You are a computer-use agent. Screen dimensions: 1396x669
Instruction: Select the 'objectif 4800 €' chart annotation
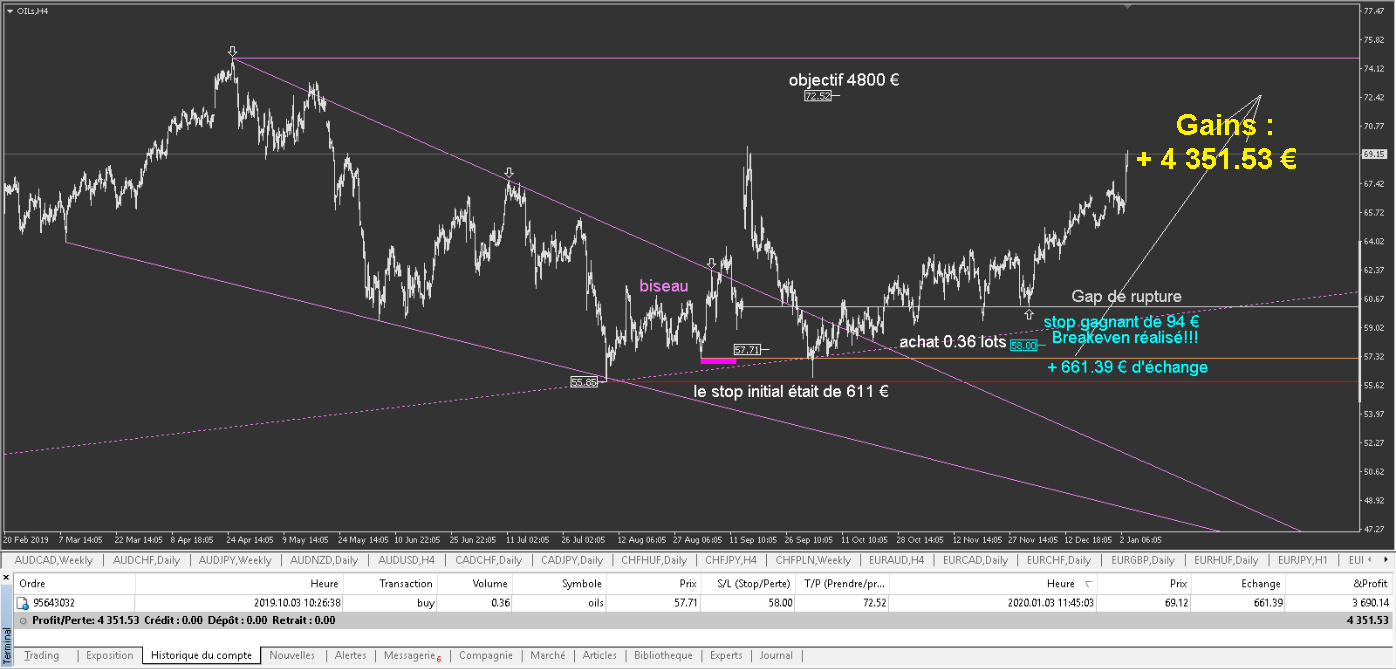click(x=843, y=80)
